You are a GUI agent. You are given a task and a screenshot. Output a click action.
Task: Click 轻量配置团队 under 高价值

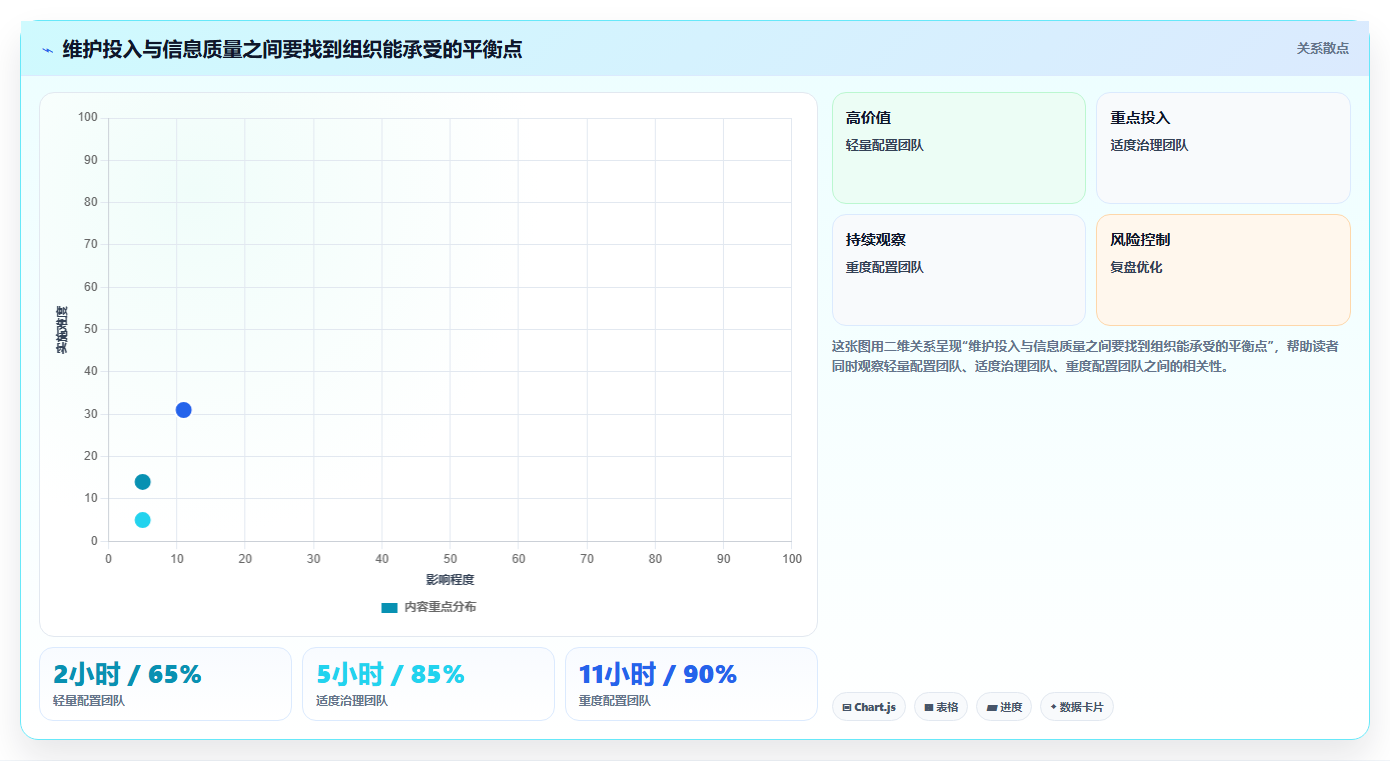click(885, 145)
